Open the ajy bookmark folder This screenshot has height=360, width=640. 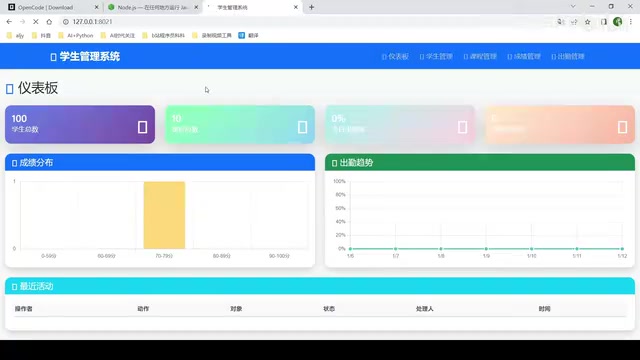pyautogui.click(x=16, y=36)
